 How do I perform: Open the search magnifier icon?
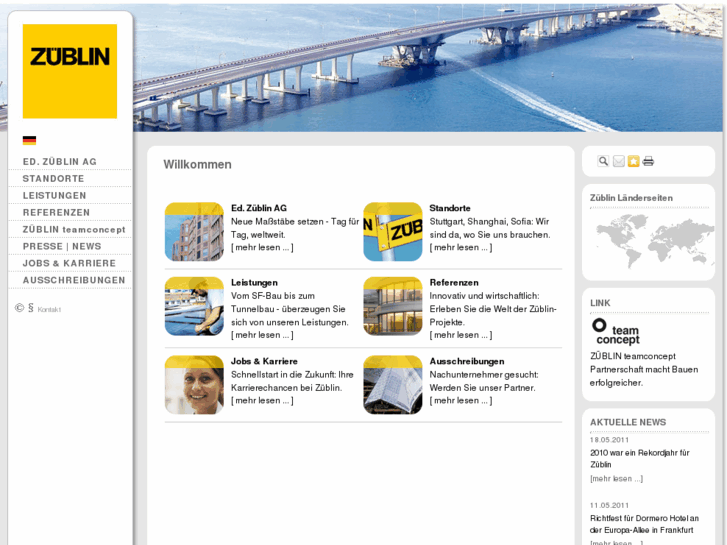pos(603,161)
